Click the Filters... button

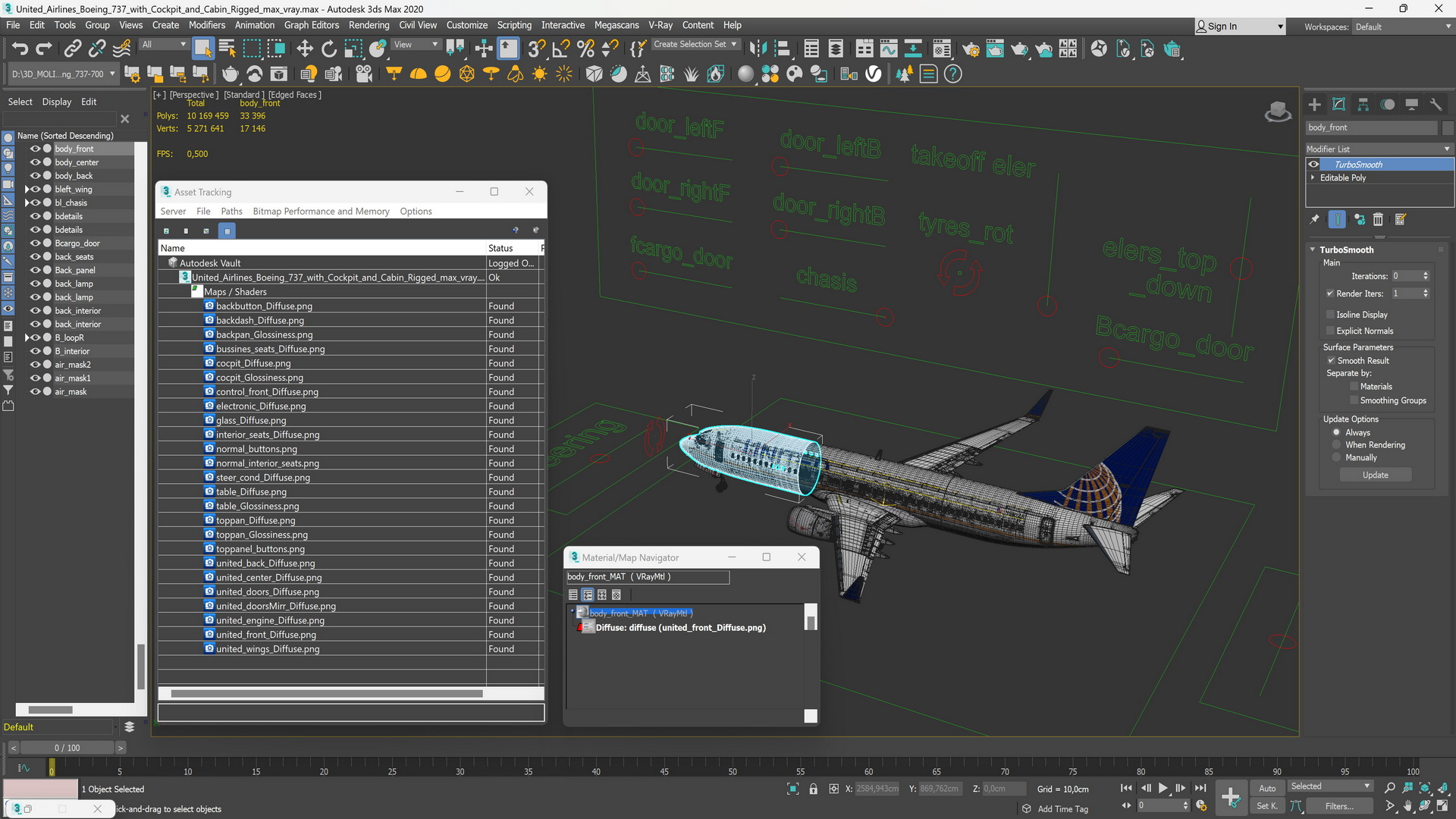click(x=1339, y=806)
